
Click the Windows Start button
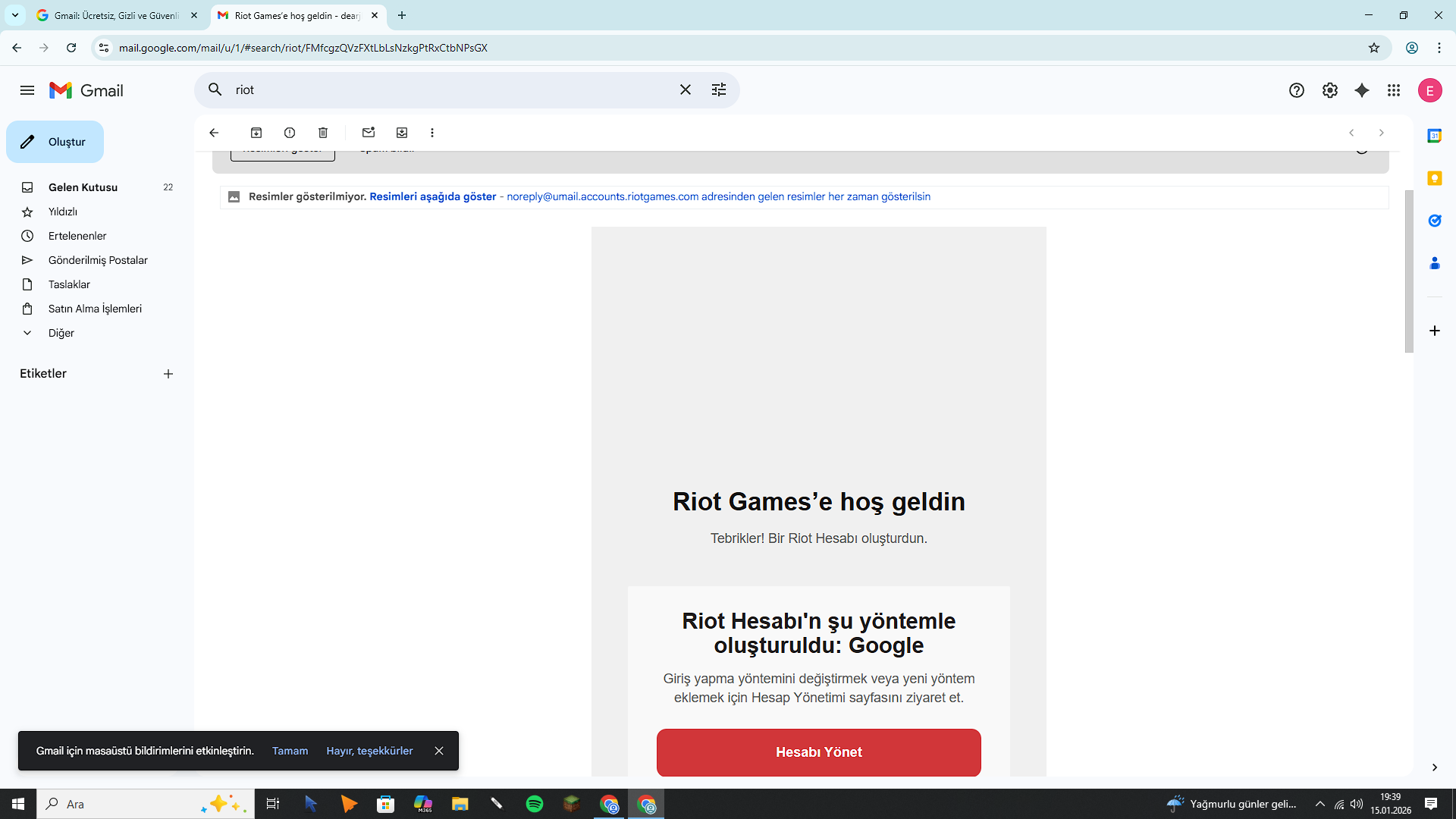18,804
